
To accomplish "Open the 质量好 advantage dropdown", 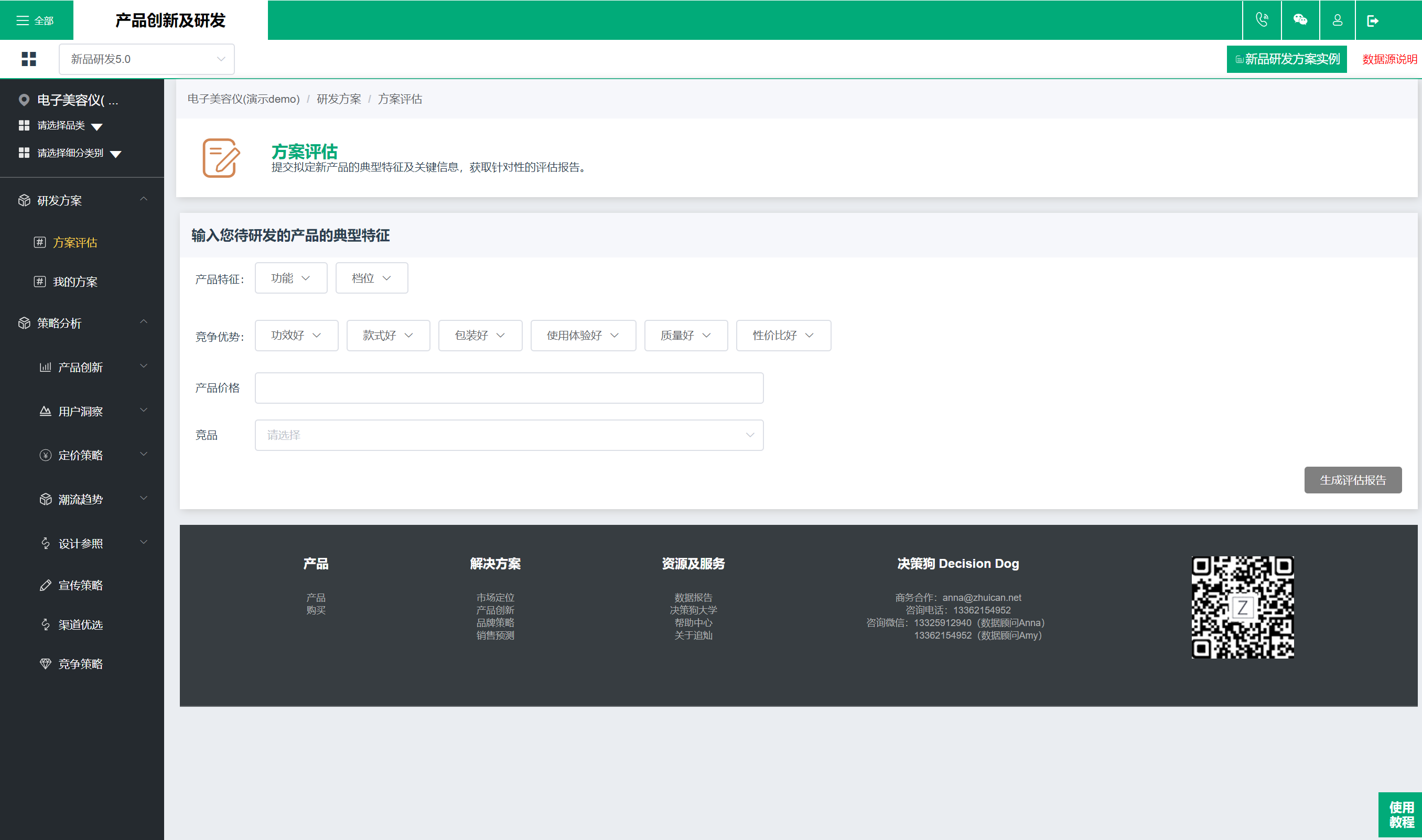I will pyautogui.click(x=686, y=336).
